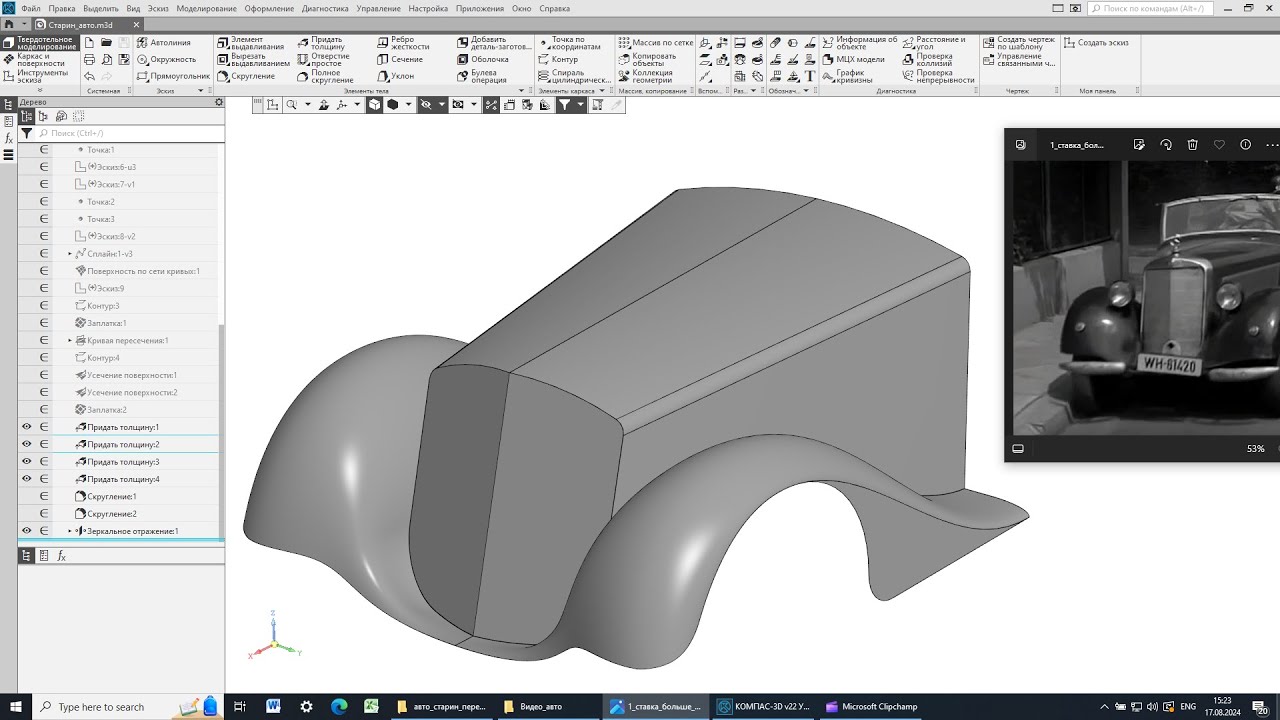Hide Придать толщину:1 using its eye icon

[27, 427]
